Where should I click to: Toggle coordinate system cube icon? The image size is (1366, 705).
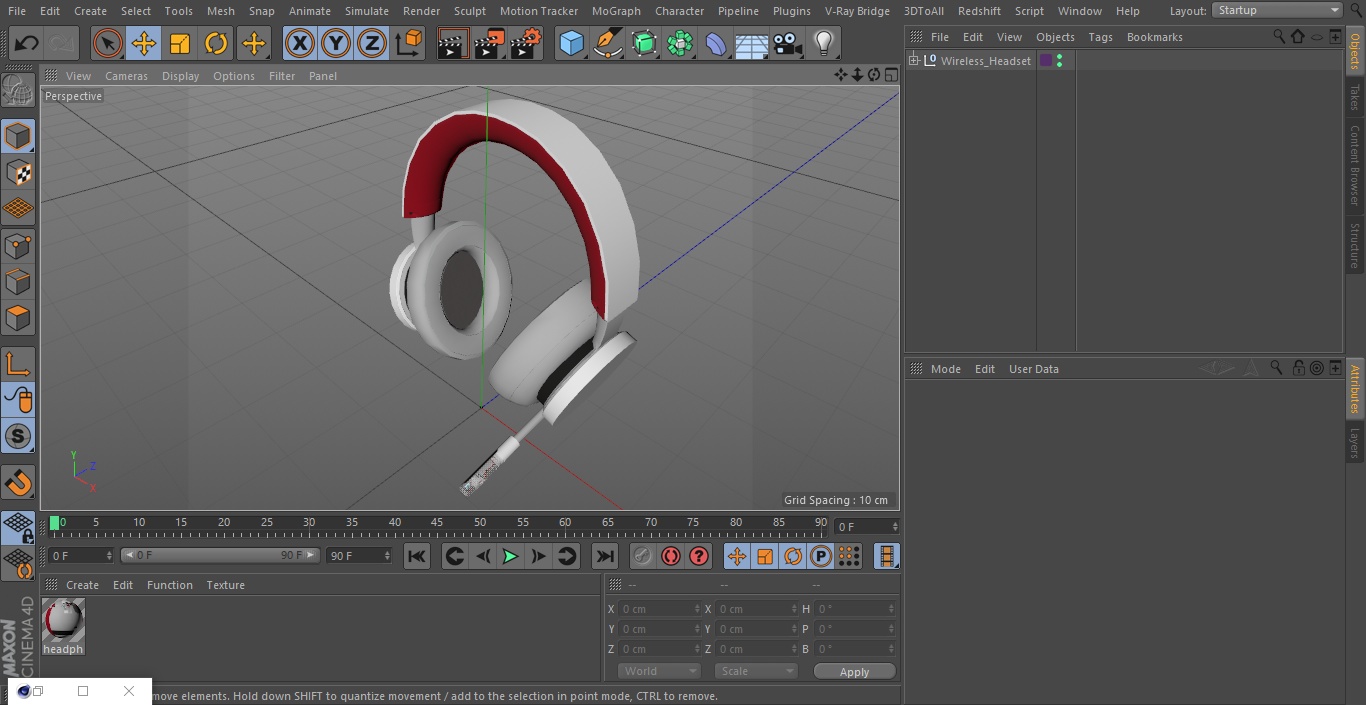[409, 43]
